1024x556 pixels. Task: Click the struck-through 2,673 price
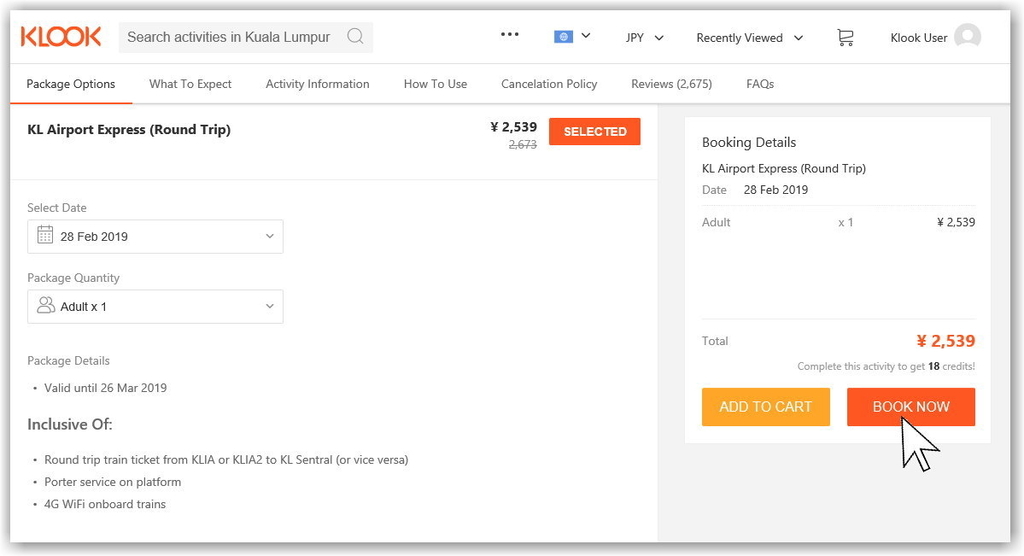522,144
